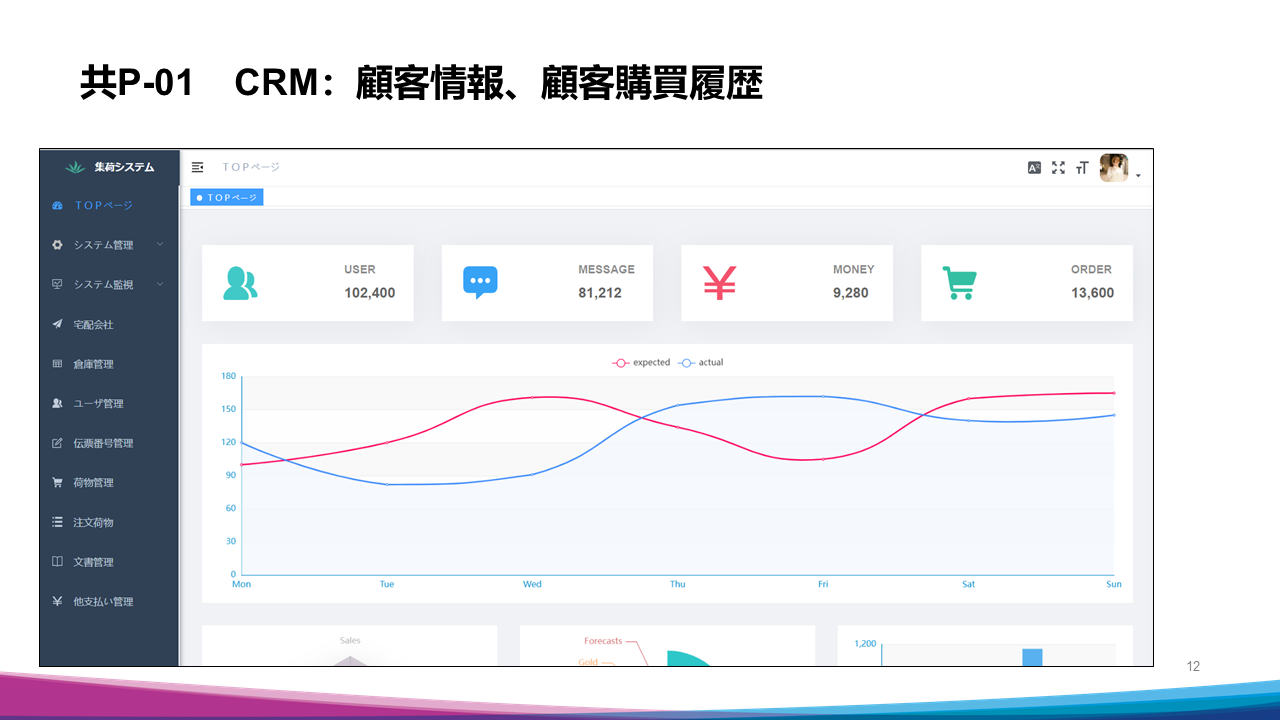Click the teal pie chart slice
The height and width of the screenshot is (720, 1280).
coord(688,658)
